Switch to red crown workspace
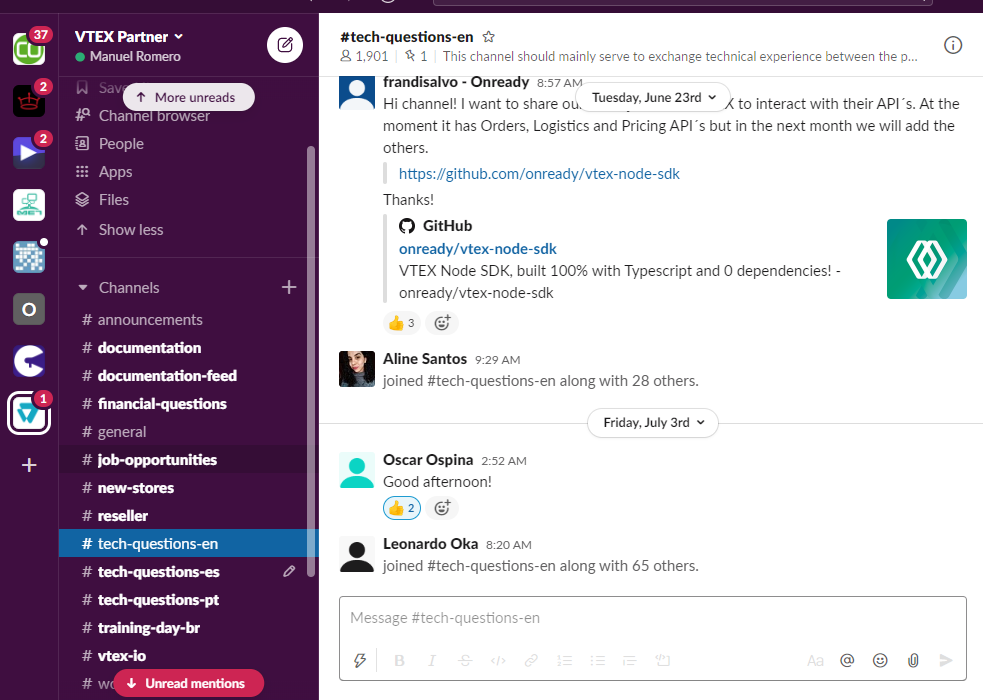983x700 pixels. point(29,100)
